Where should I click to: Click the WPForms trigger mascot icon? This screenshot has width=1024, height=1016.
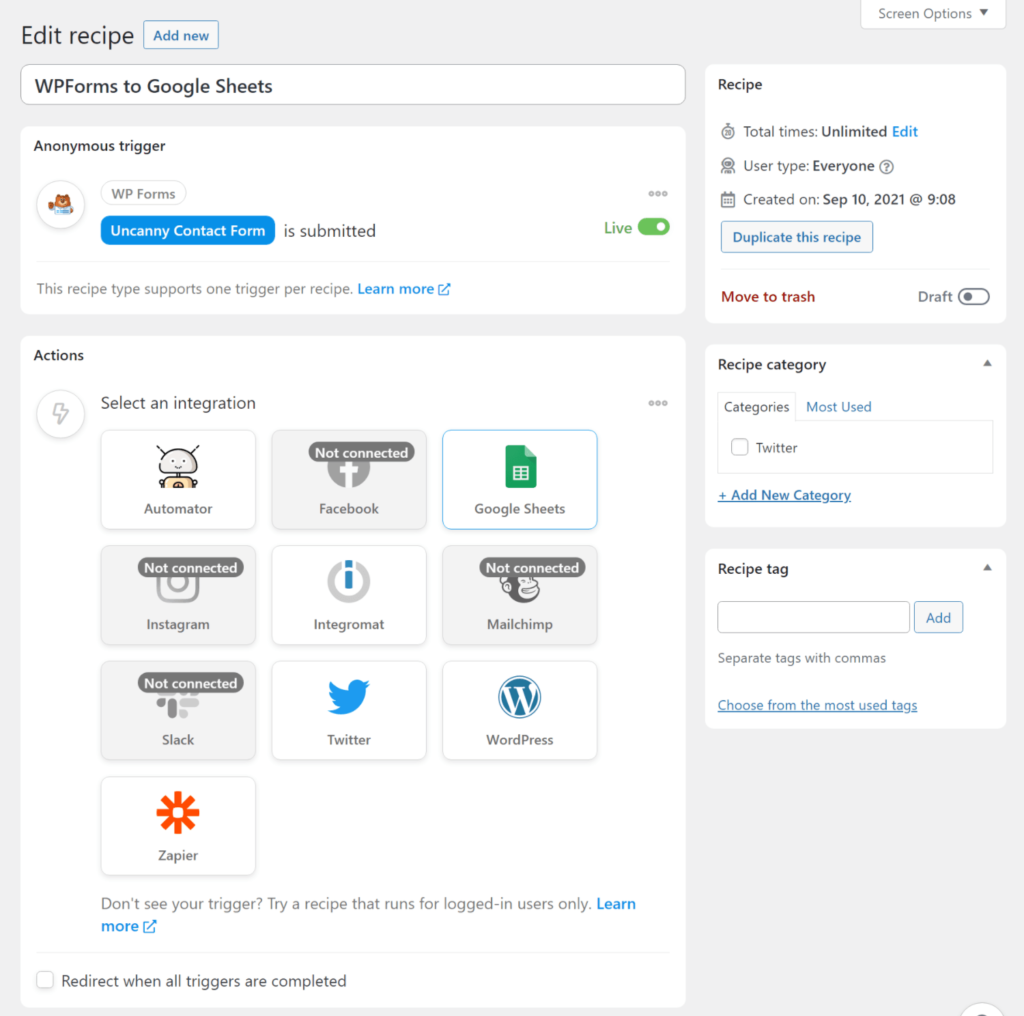pyautogui.click(x=61, y=204)
